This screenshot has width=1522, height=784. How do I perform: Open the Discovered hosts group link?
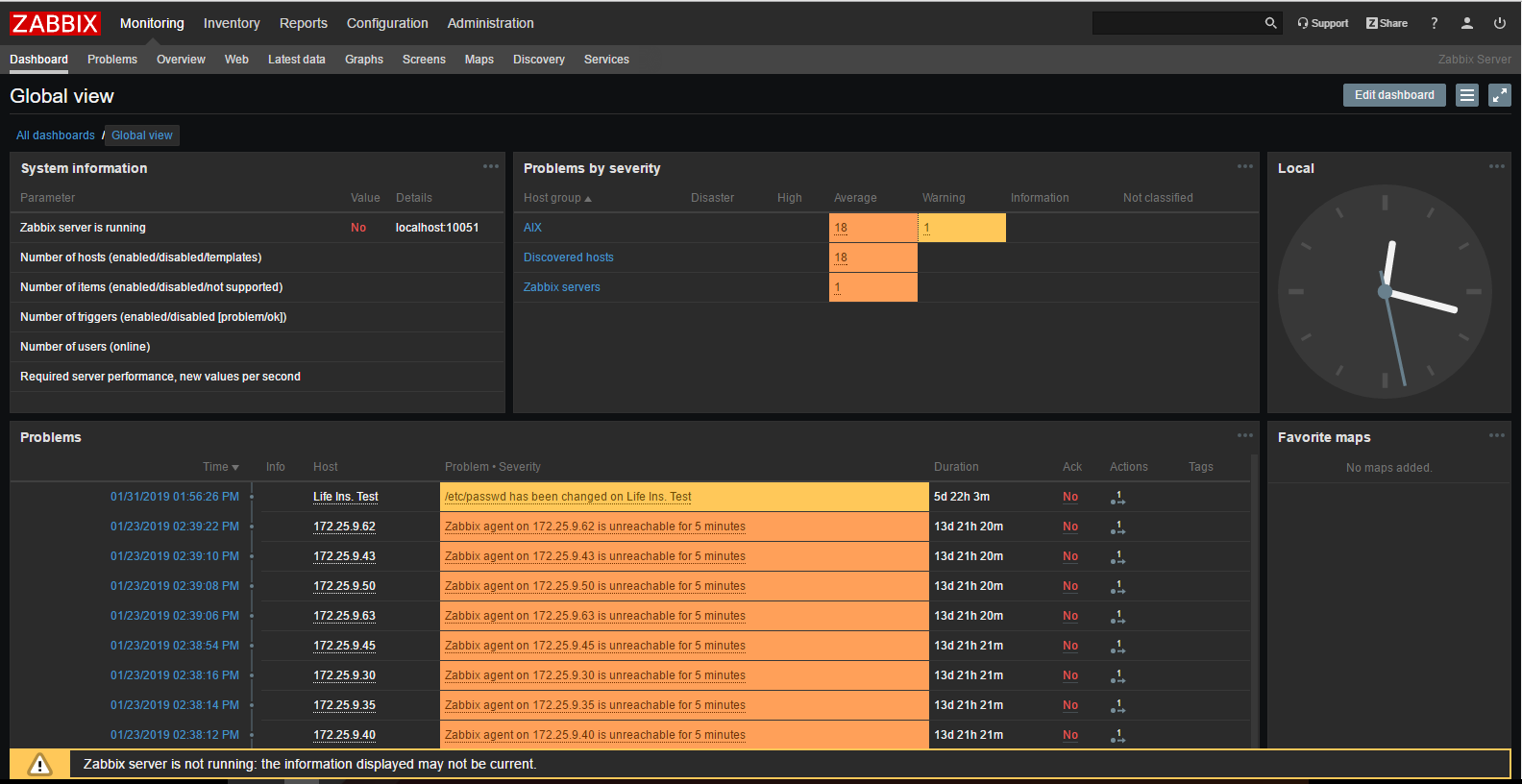click(568, 257)
